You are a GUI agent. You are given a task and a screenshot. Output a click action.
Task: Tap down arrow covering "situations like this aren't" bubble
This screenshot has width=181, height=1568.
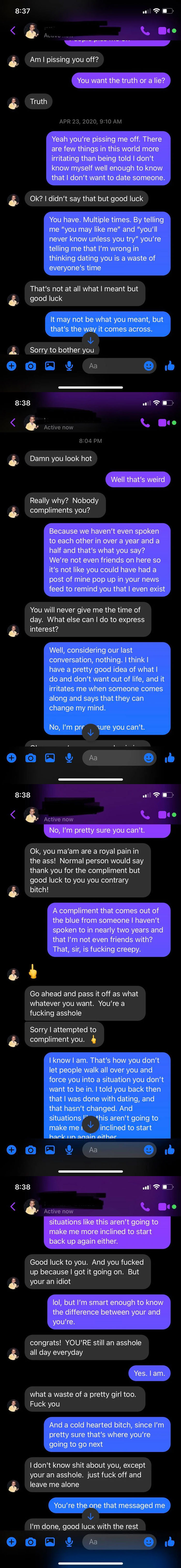(90, 1124)
